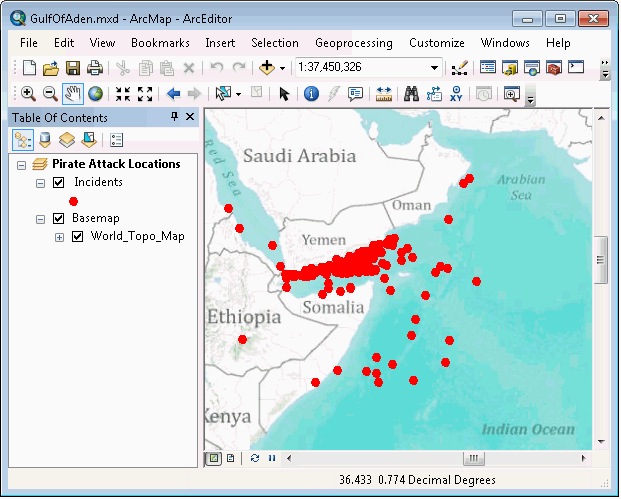The width and height of the screenshot is (621, 499).
Task: List layers by source
Action: pos(45,140)
